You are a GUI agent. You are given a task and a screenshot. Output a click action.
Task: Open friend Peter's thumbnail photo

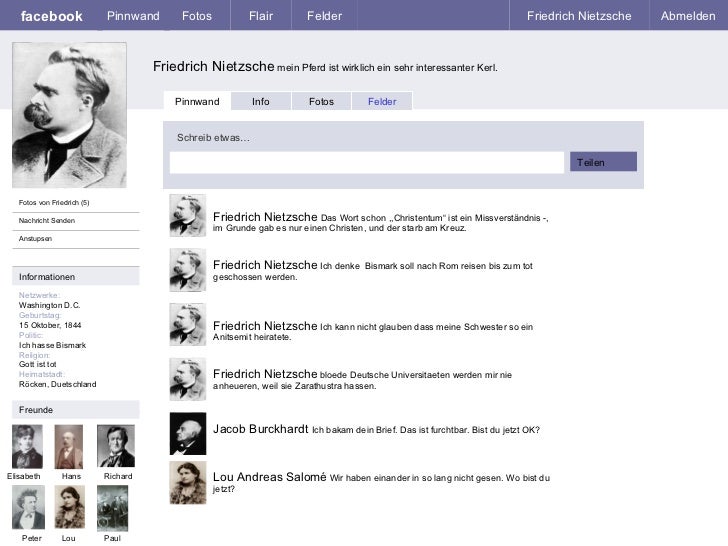28,507
